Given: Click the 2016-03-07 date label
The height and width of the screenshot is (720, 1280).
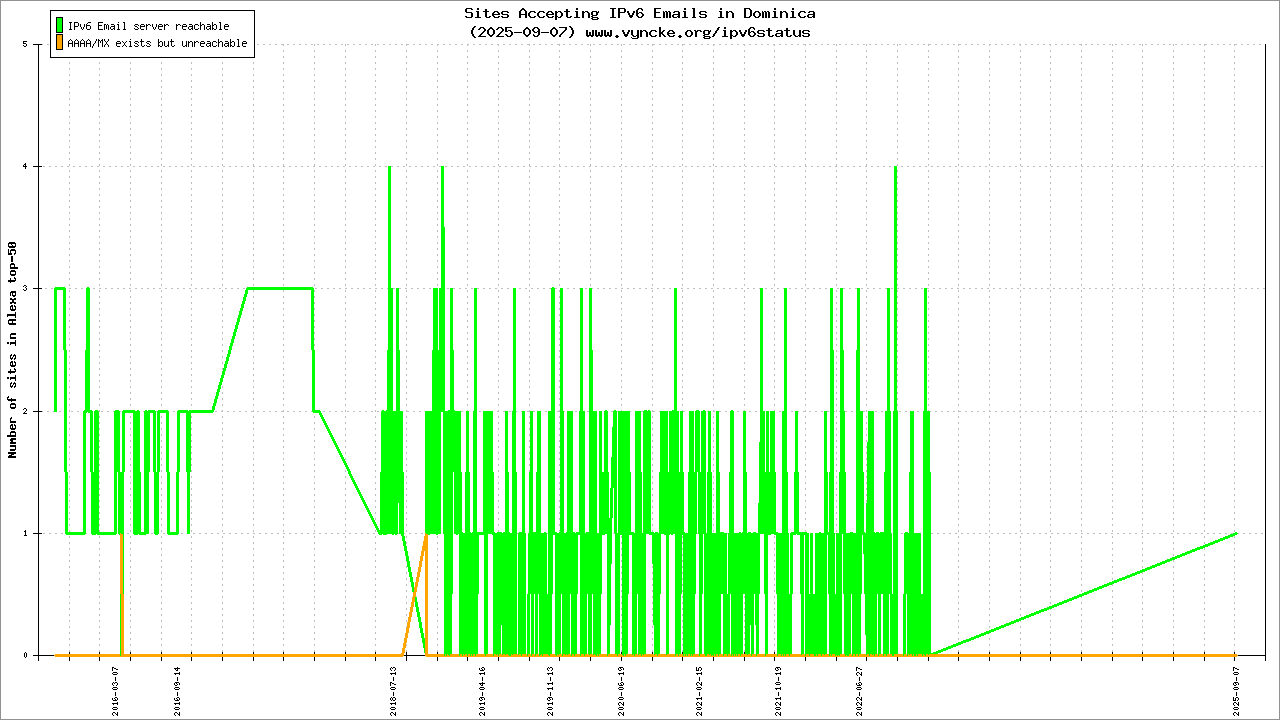Looking at the screenshot, I should (116, 691).
